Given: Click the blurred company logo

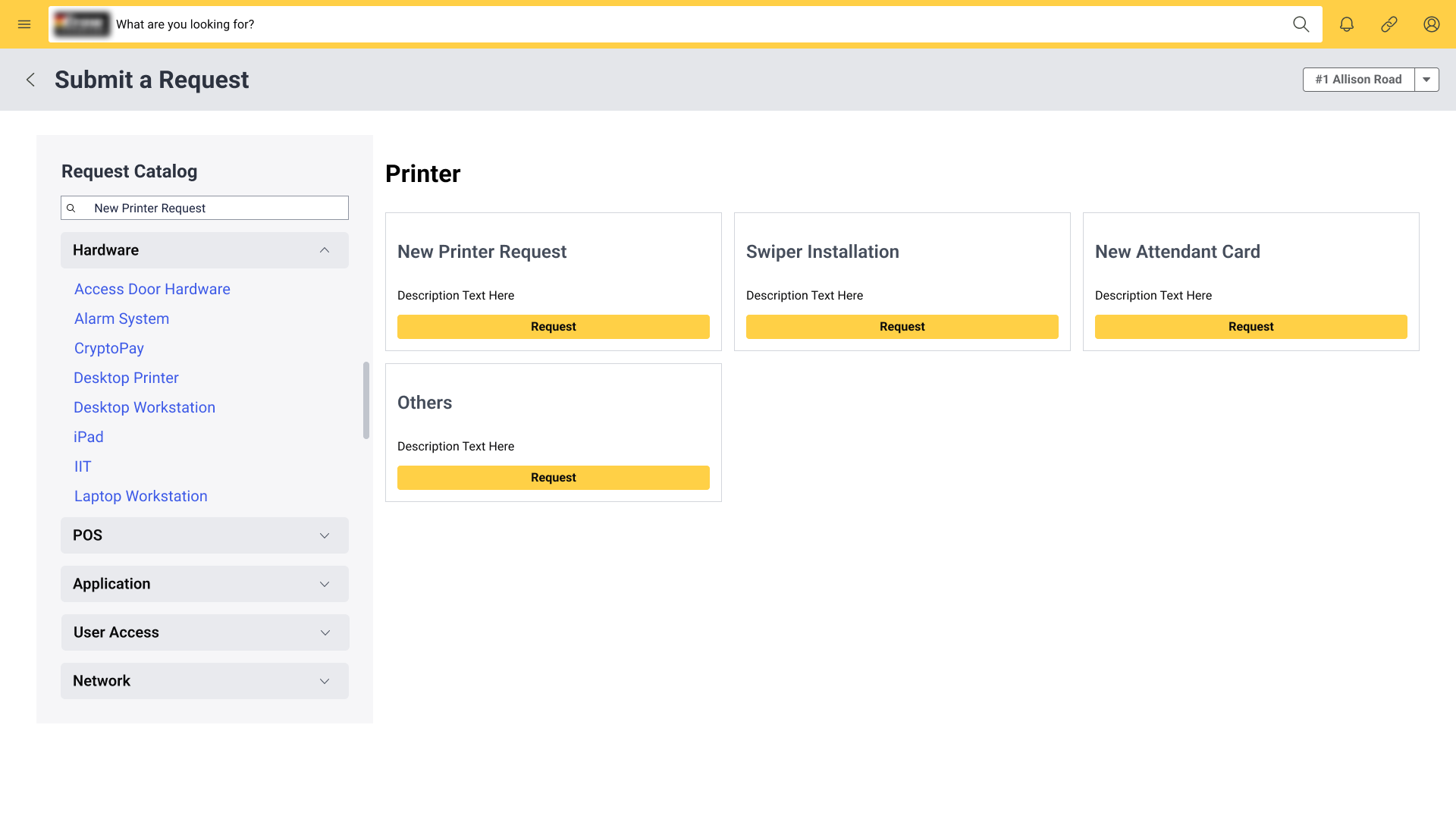Looking at the screenshot, I should (x=82, y=24).
